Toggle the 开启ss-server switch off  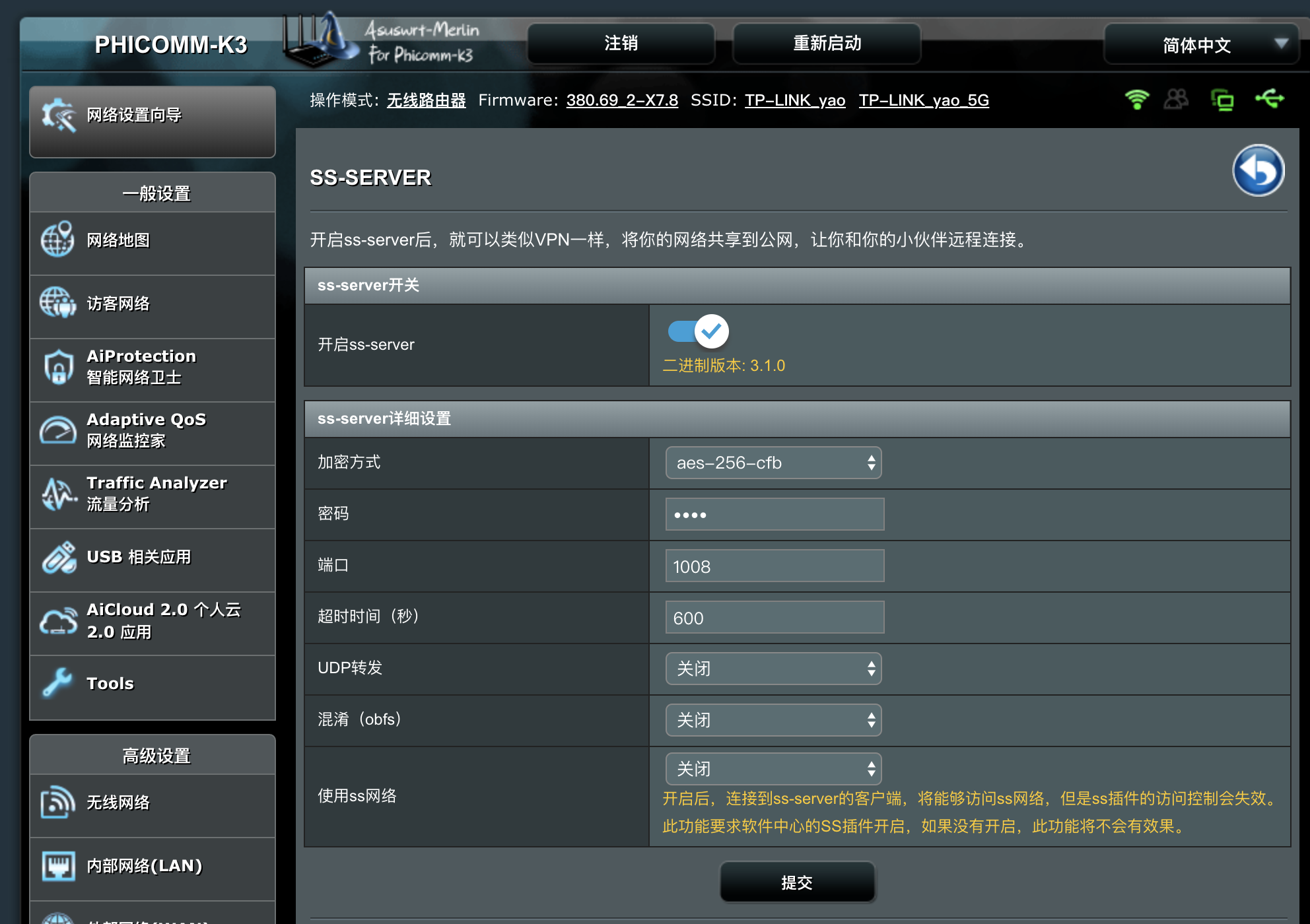click(x=699, y=331)
